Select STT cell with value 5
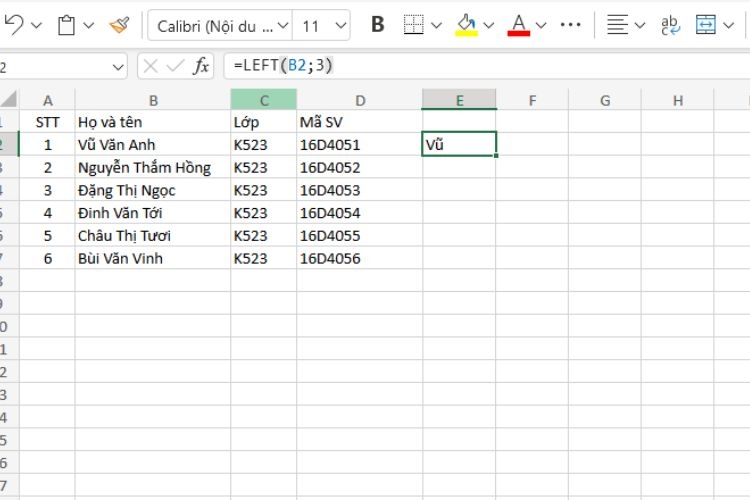The height and width of the screenshot is (500, 750). click(47, 235)
